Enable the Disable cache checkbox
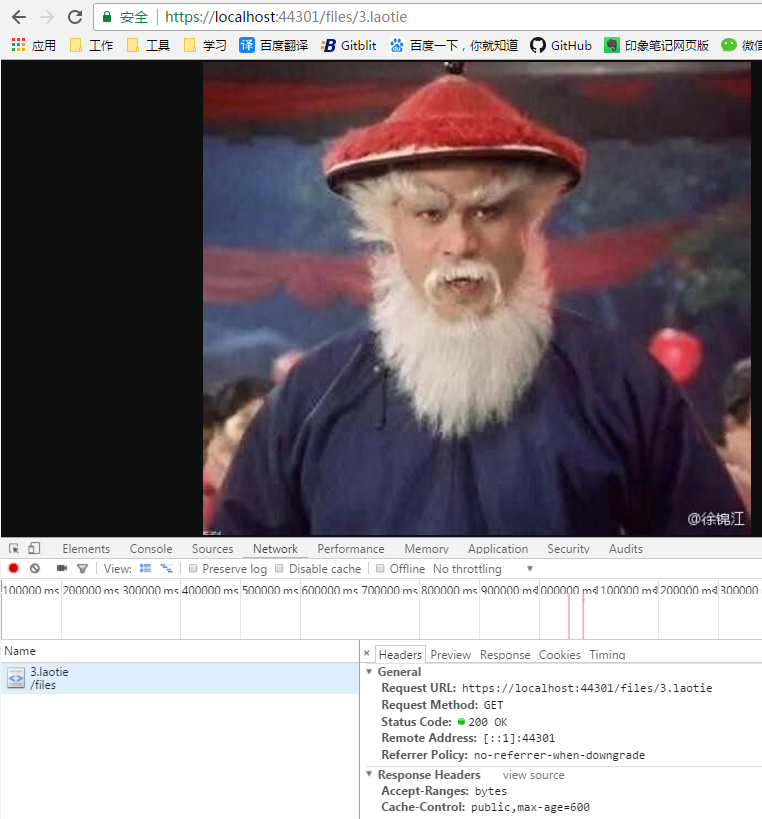Viewport: 762px width, 819px height. 279,568
